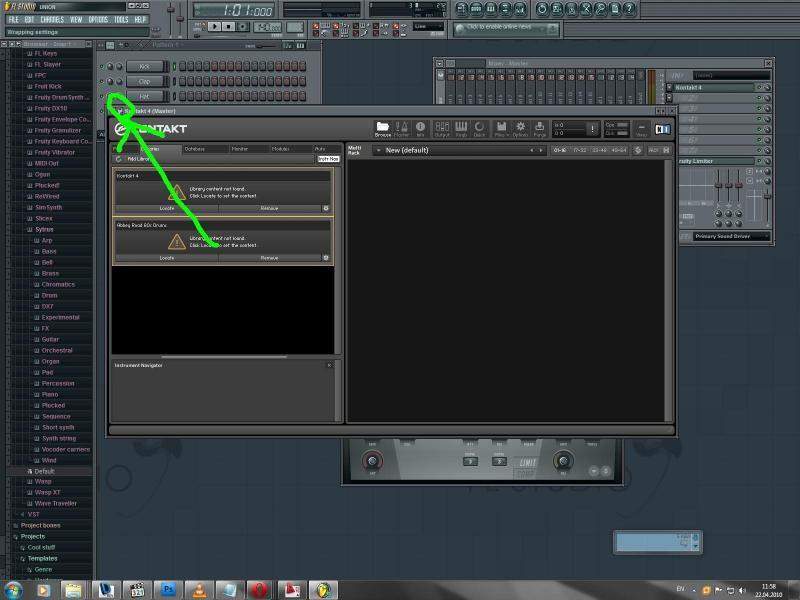Screen dimensions: 800x600
Task: Open the TOOLS menu
Action: tap(121, 19)
